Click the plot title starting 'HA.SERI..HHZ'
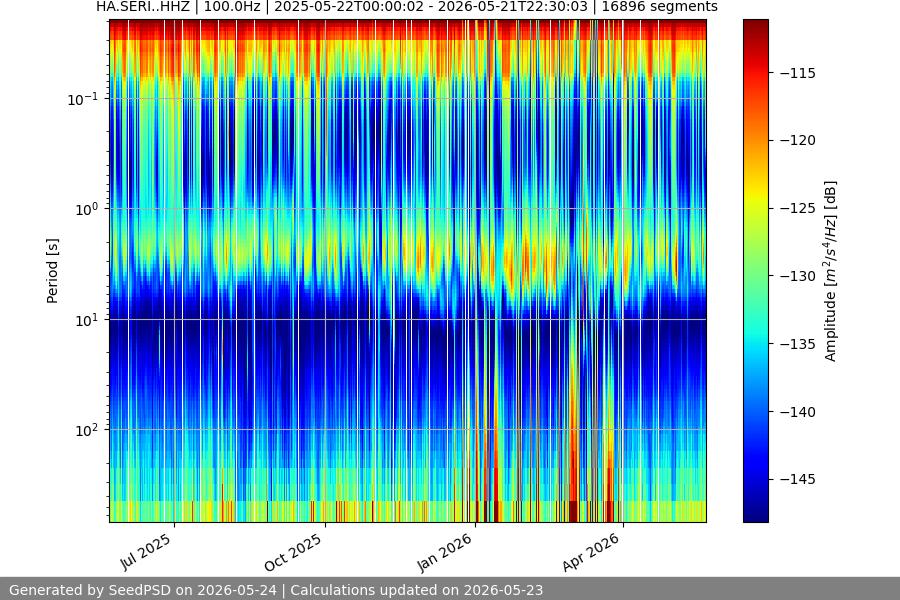The height and width of the screenshot is (600, 900). (406, 7)
